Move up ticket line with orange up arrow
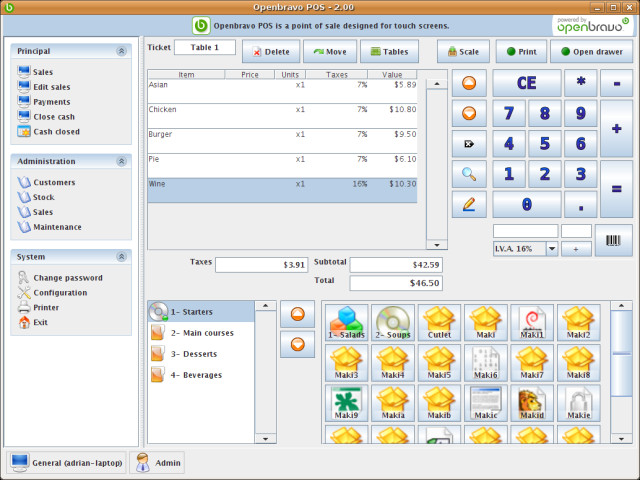 point(469,83)
